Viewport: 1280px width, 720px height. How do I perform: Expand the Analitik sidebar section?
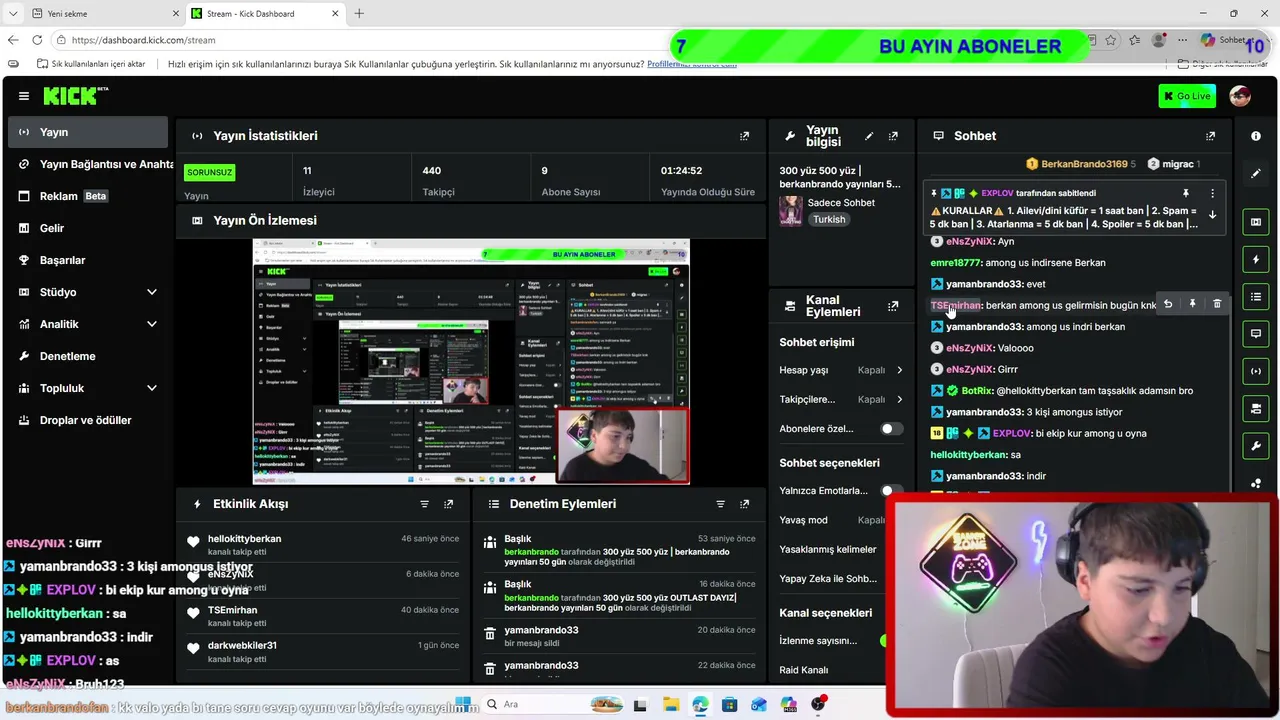(x=88, y=324)
